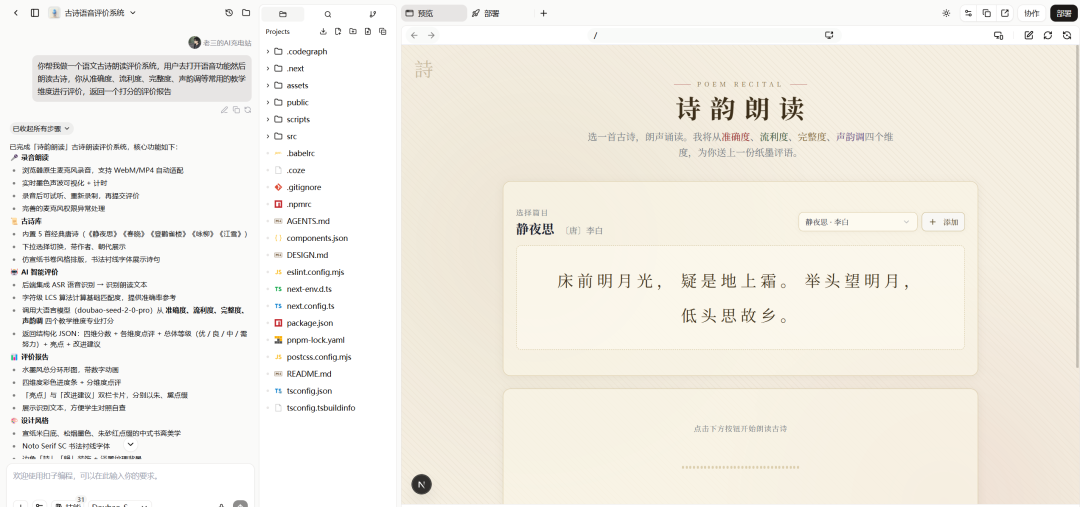Click the refresh file icon in Projects row
The image size is (1080, 507).
pyautogui.click(x=338, y=32)
